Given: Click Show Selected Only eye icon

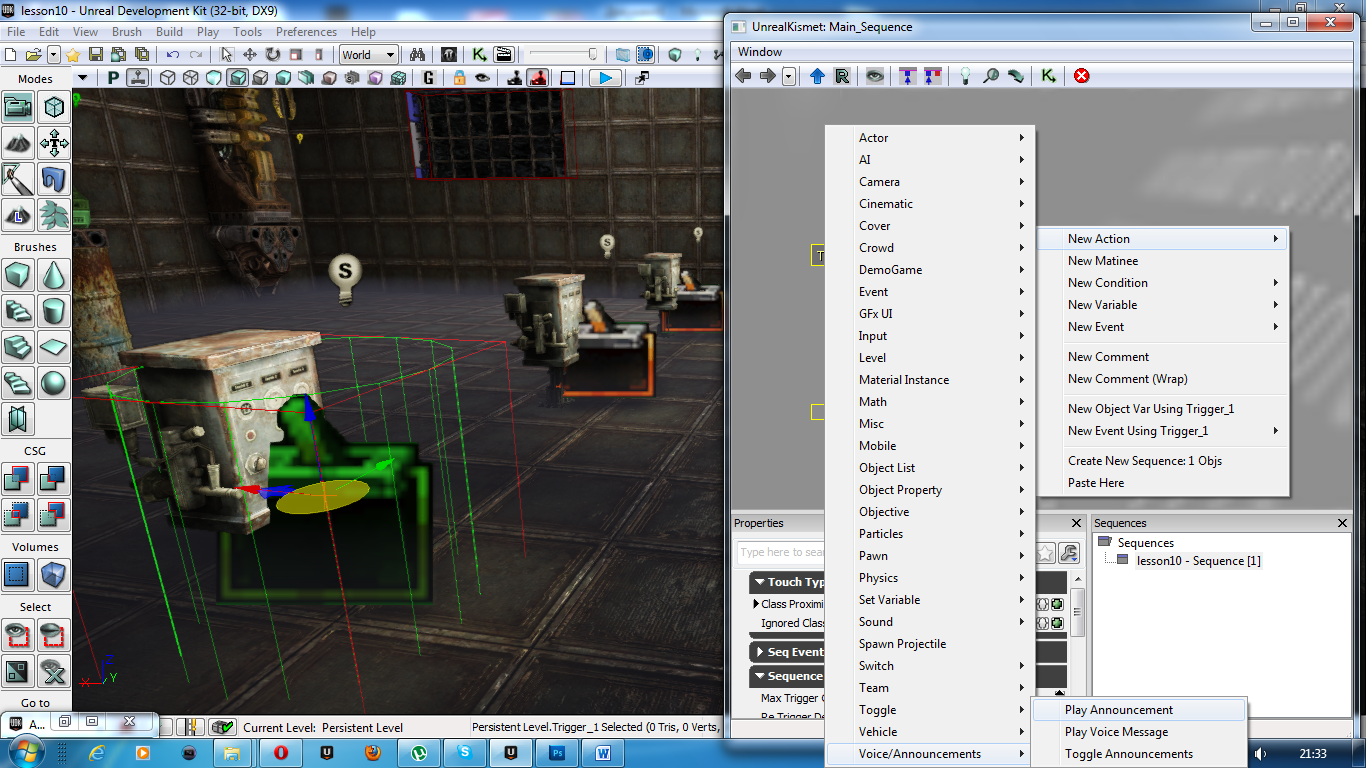Looking at the screenshot, I should pos(19,634).
